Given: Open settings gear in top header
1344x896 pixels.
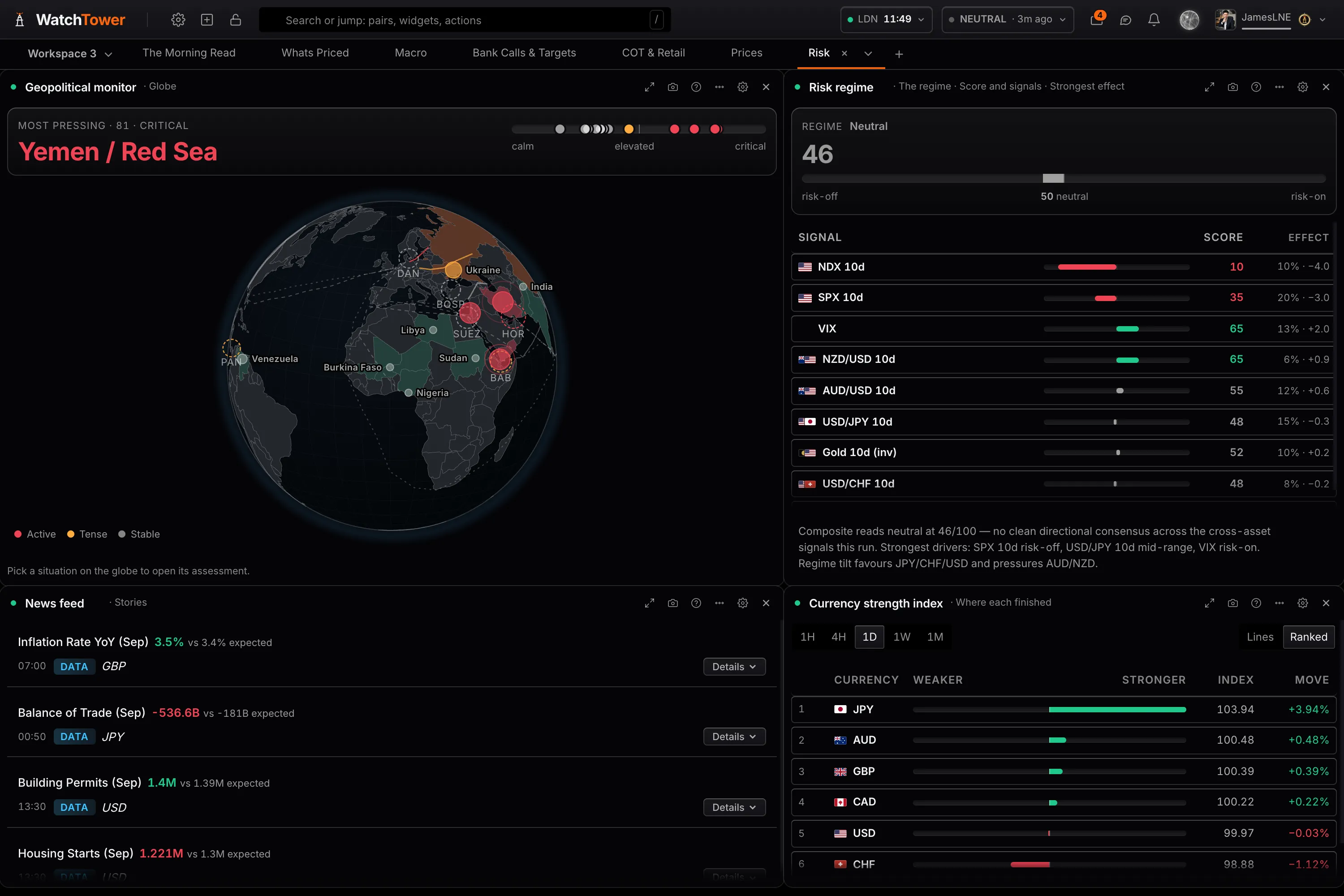Looking at the screenshot, I should (178, 20).
